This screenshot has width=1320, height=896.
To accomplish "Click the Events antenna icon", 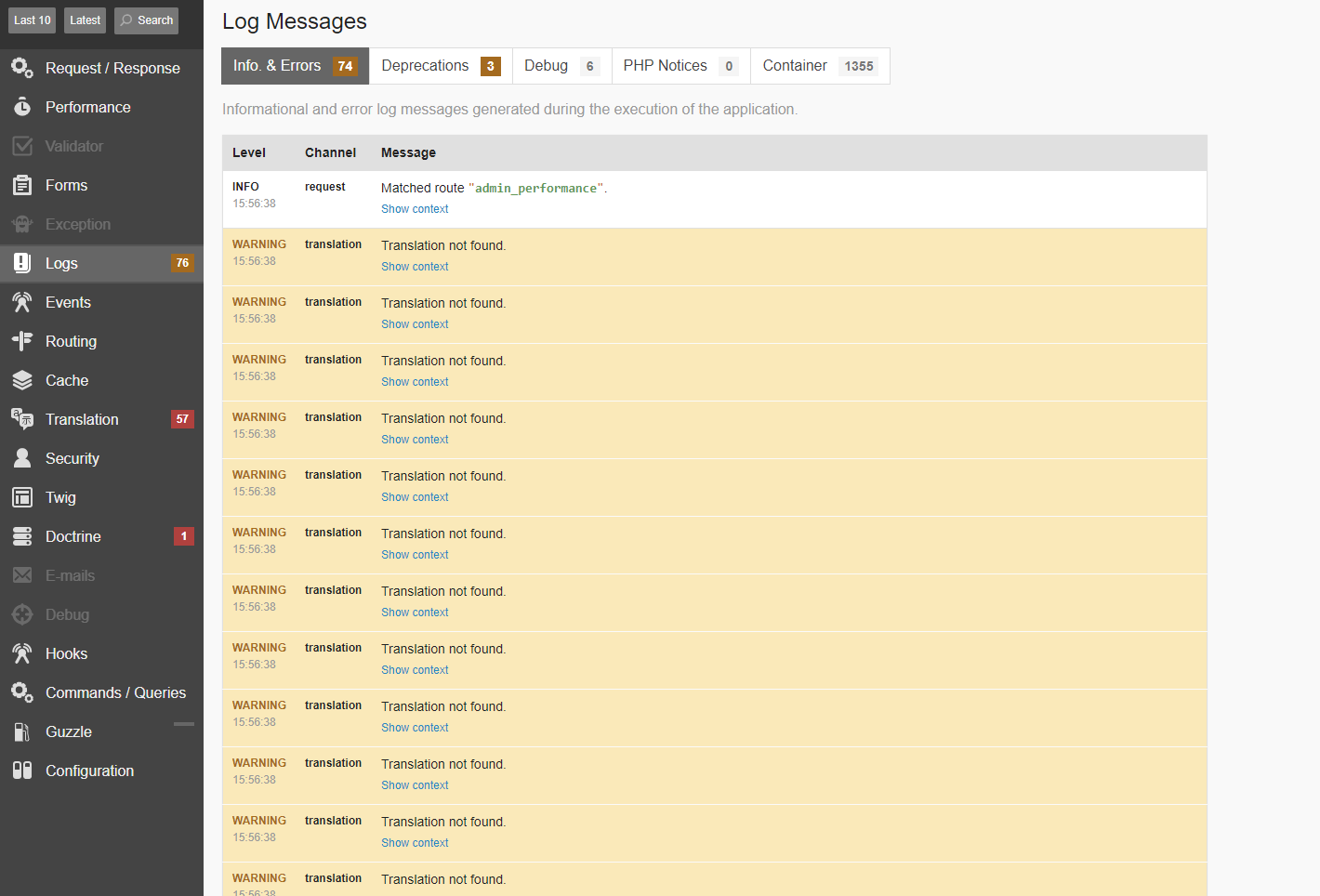I will coord(22,302).
